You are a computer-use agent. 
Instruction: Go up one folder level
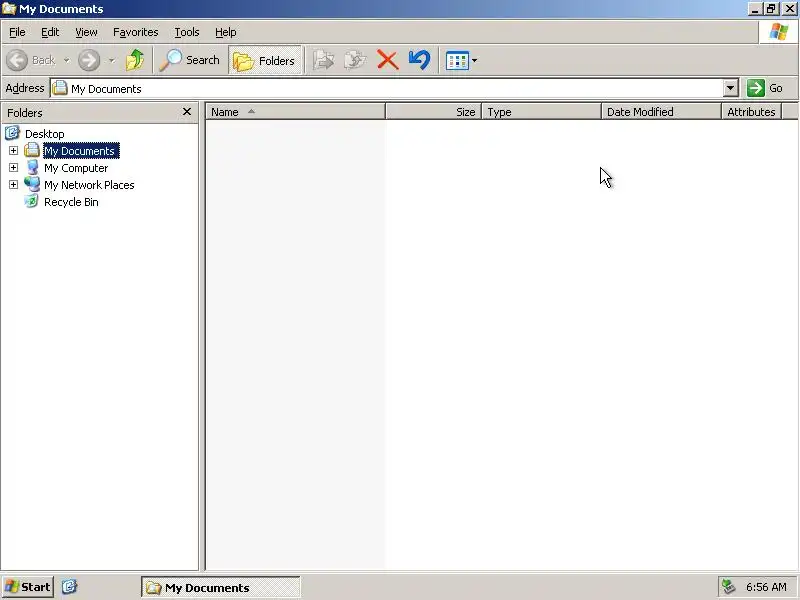pos(135,60)
